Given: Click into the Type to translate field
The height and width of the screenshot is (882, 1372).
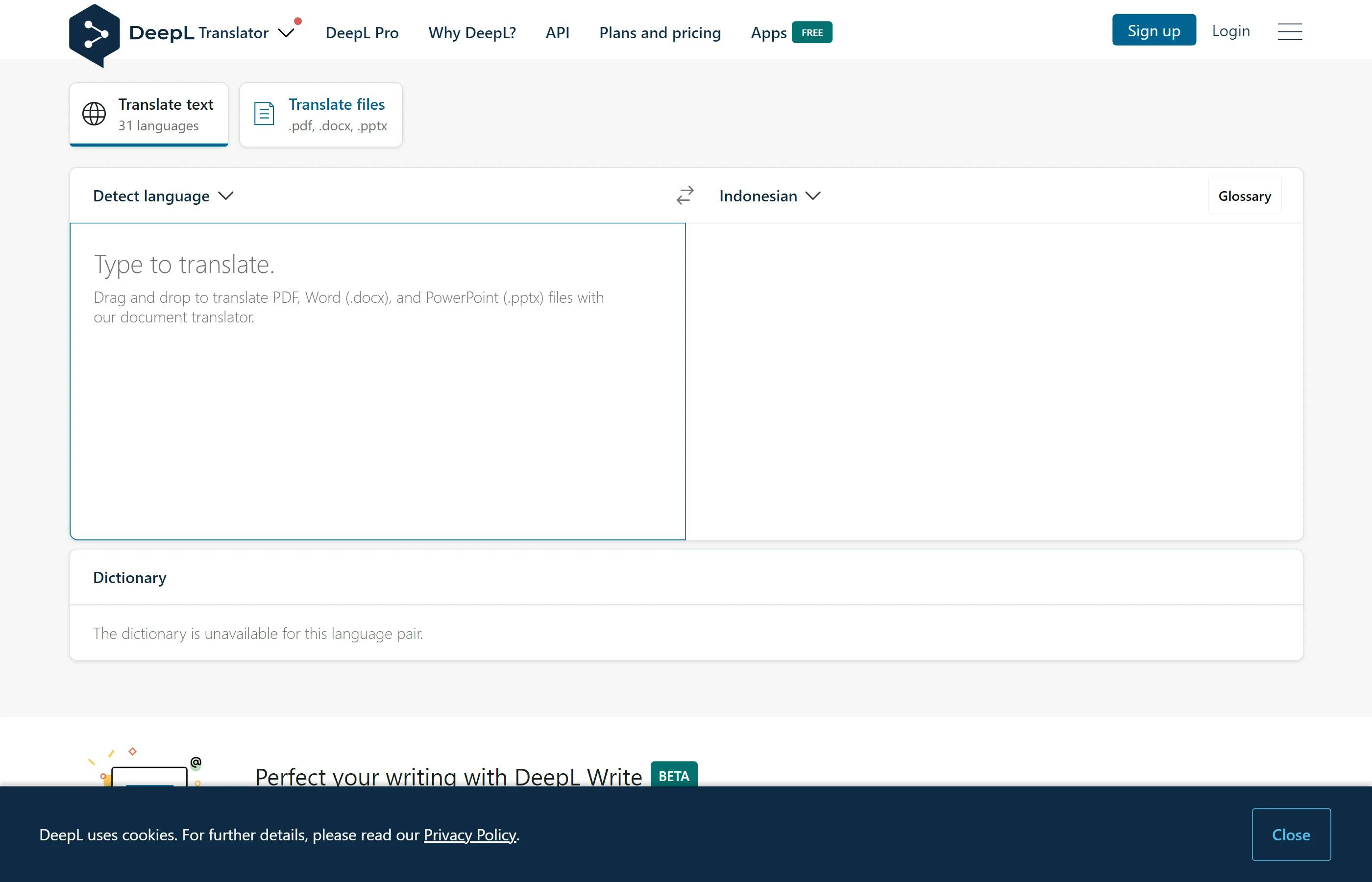Looking at the screenshot, I should tap(378, 381).
